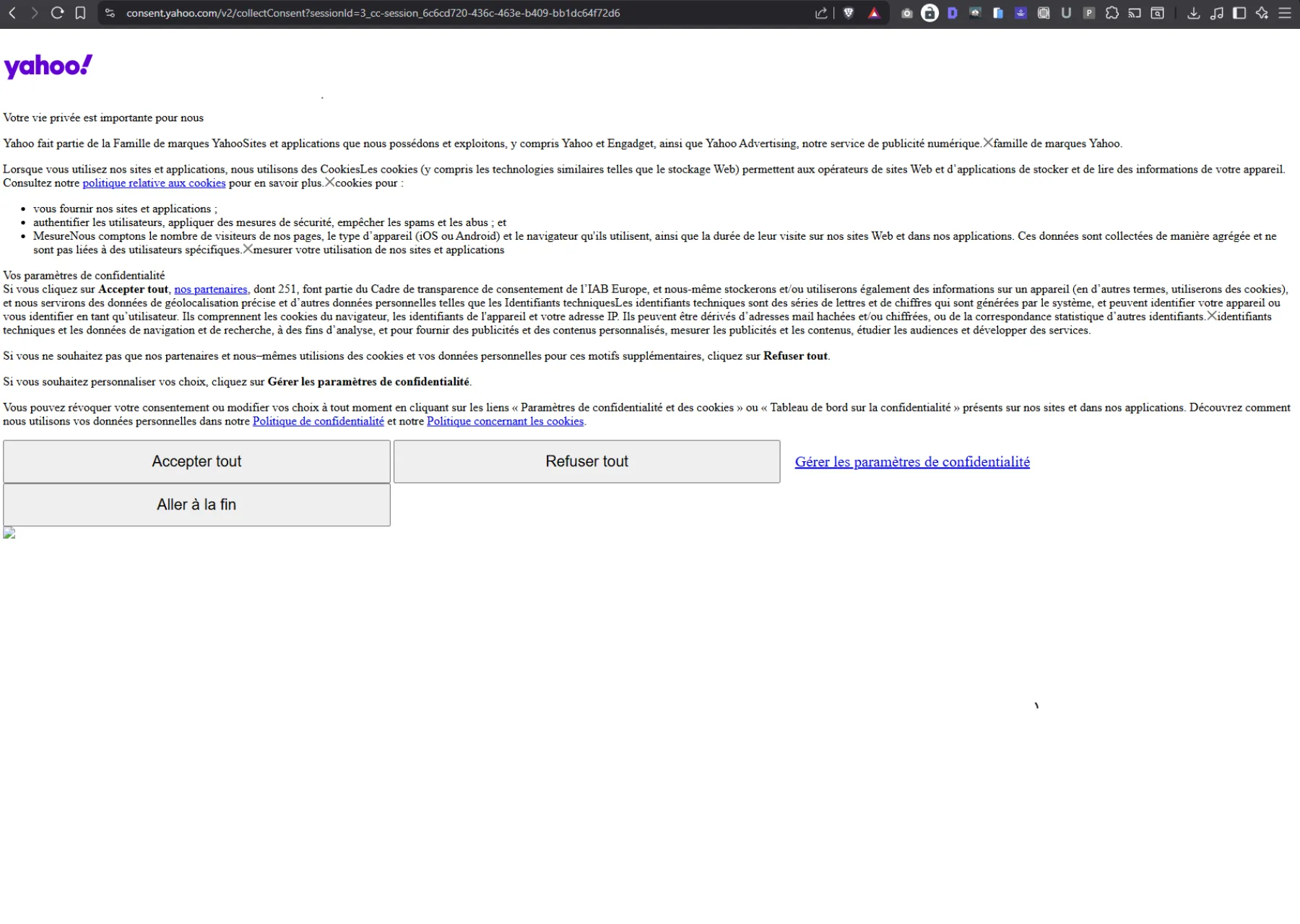Open 'politique relative aux cookies' link

click(x=154, y=183)
